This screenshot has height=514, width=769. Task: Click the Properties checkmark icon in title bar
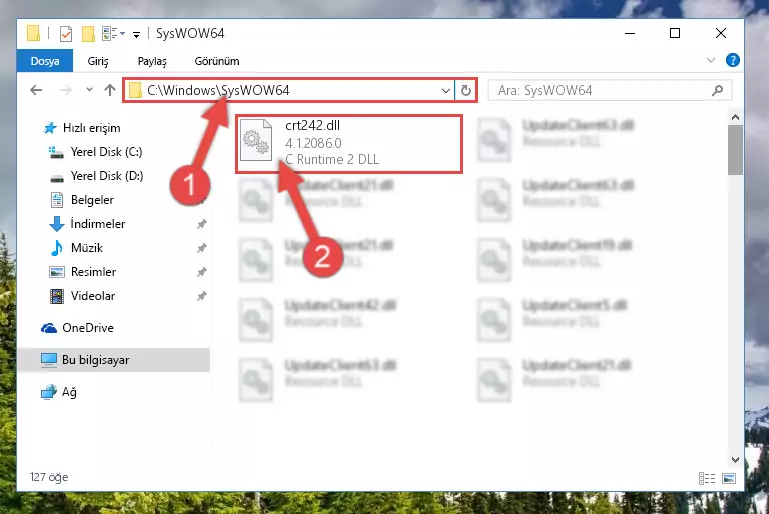point(66,33)
